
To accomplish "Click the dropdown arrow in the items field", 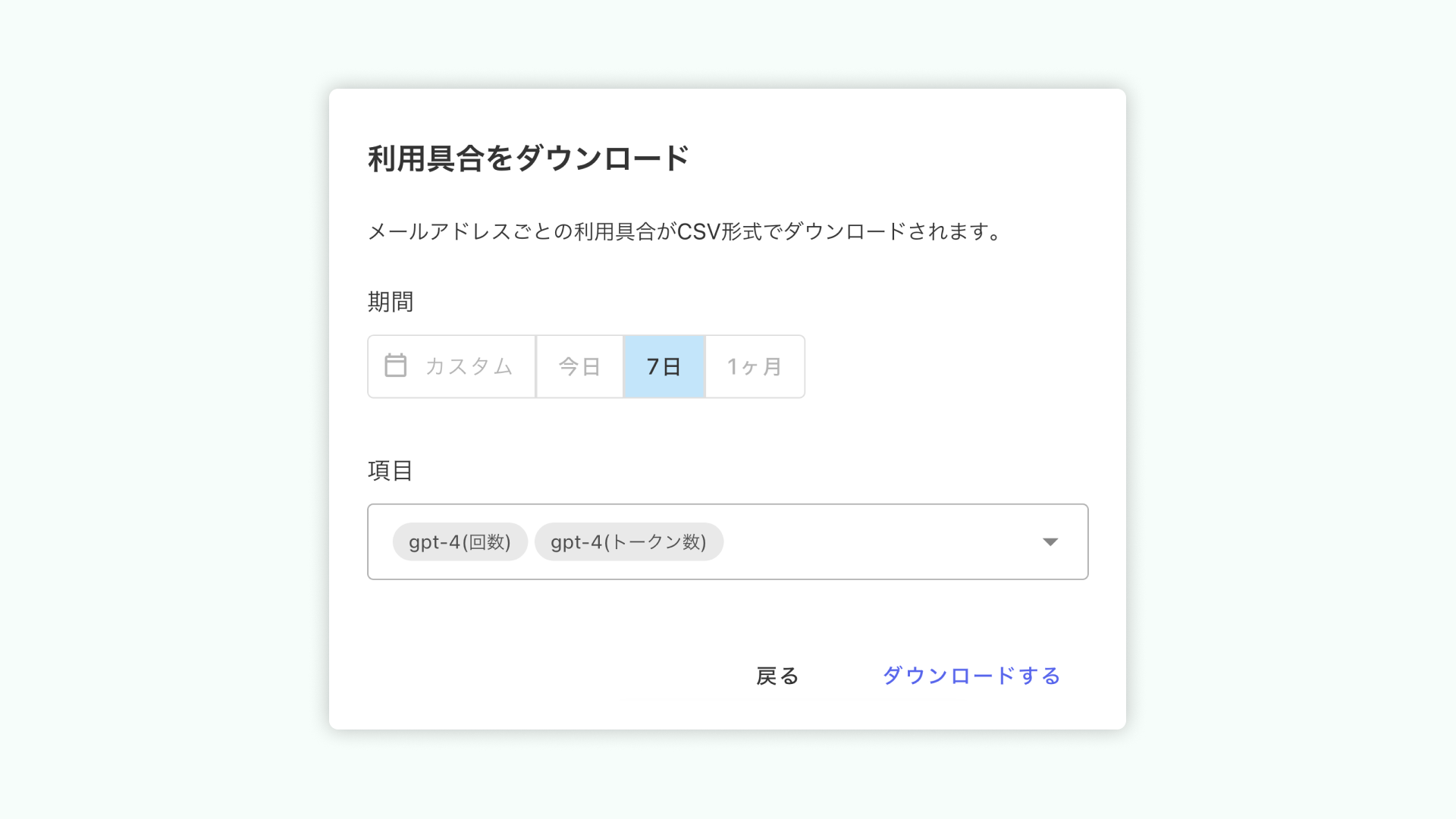I will (x=1050, y=541).
